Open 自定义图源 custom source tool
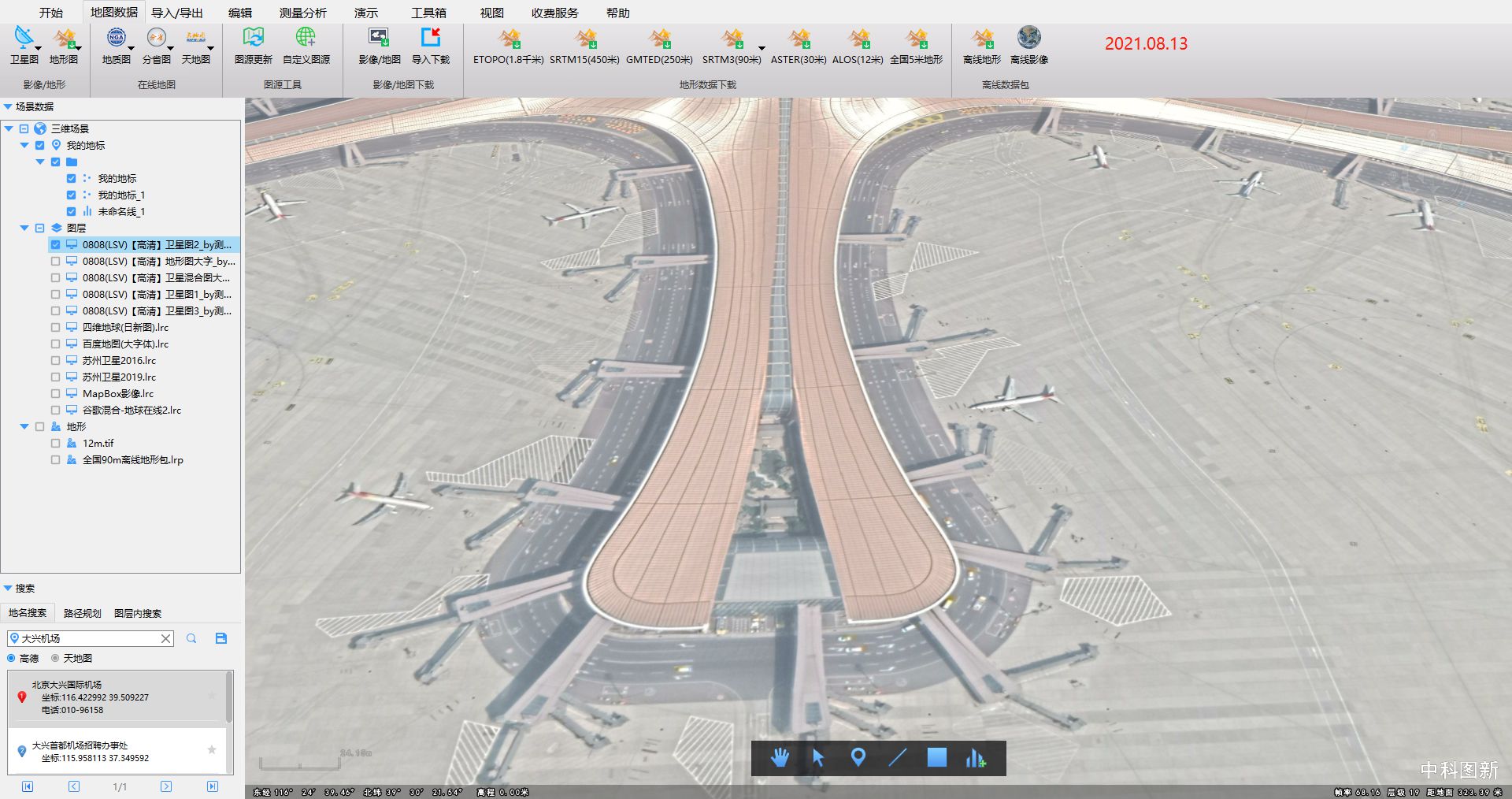 click(x=306, y=45)
